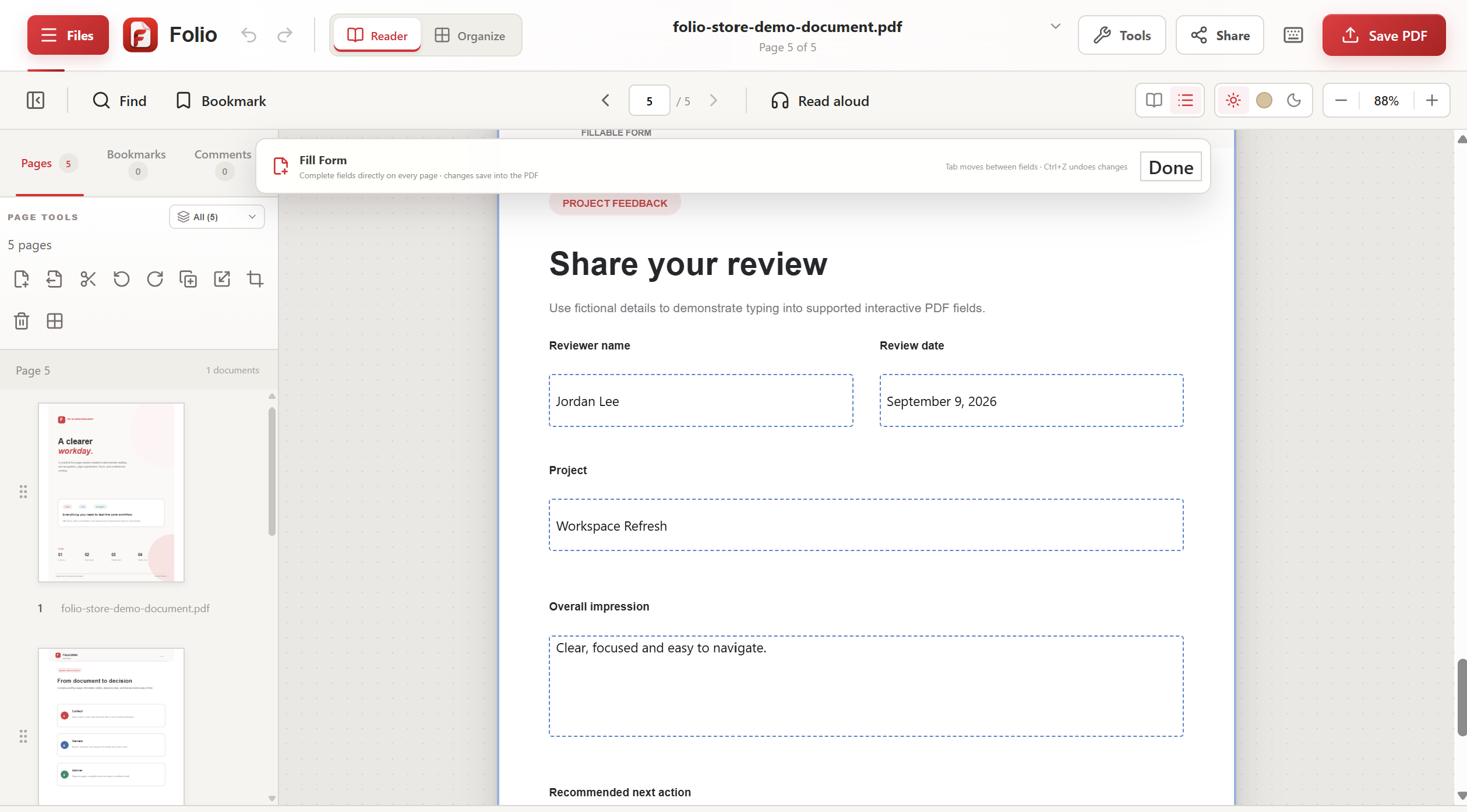Switch to Reader mode

coord(378,35)
